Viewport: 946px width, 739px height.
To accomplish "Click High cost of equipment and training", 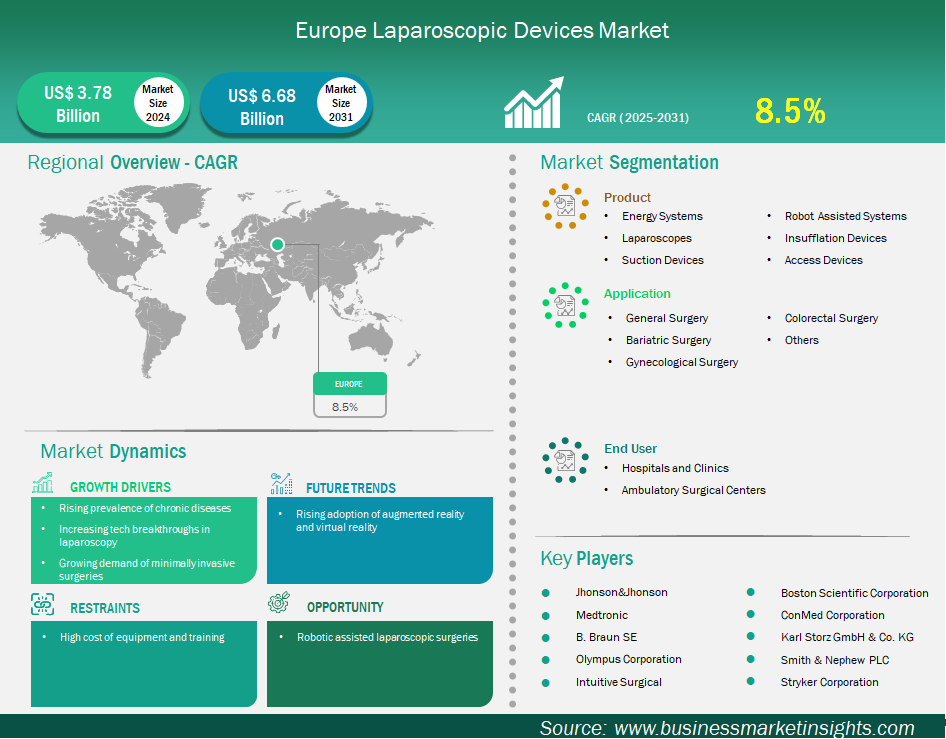I will [142, 637].
